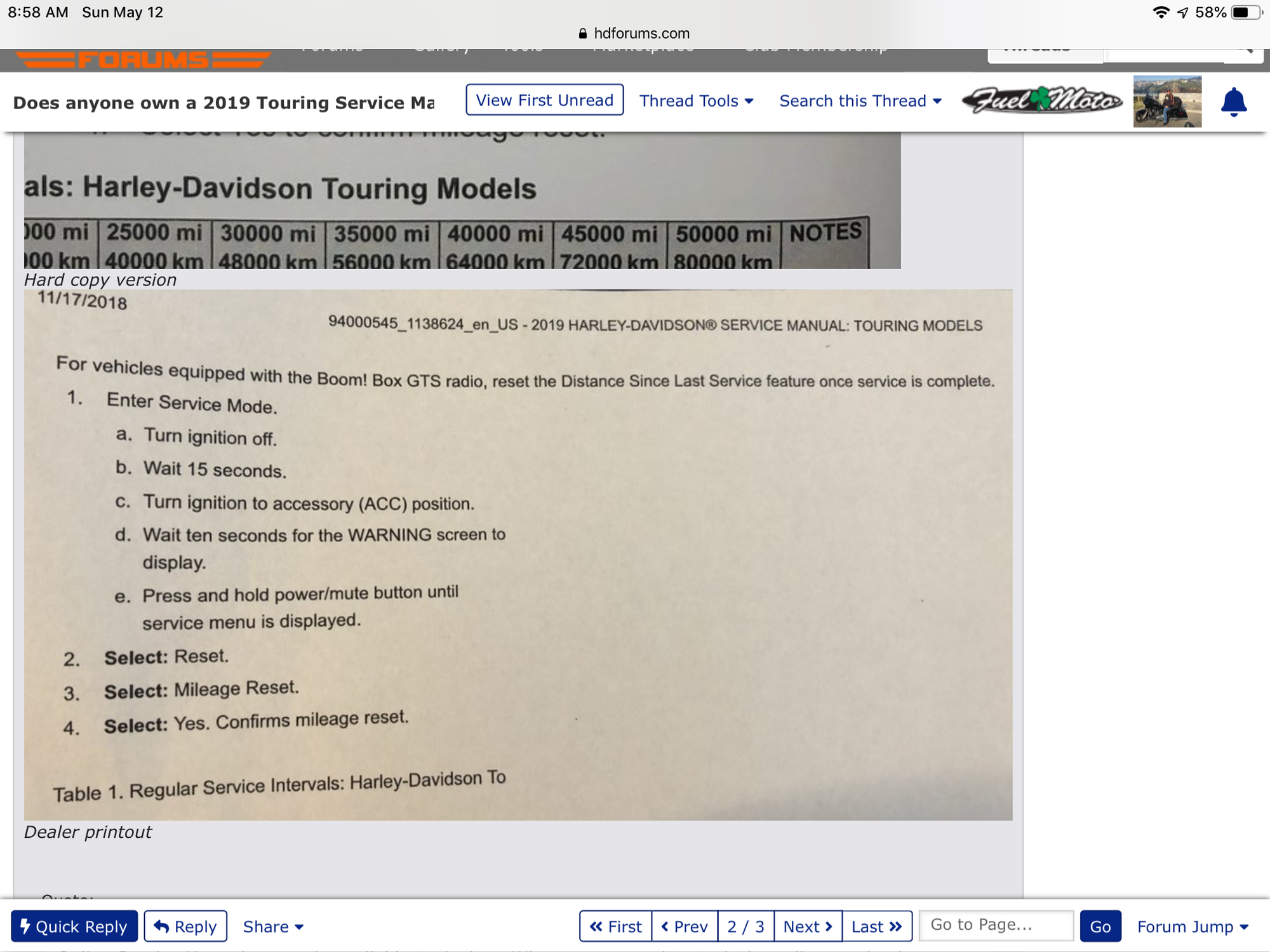The height and width of the screenshot is (952, 1270).
Task: Open Thread Tools dropdown menu
Action: (696, 101)
